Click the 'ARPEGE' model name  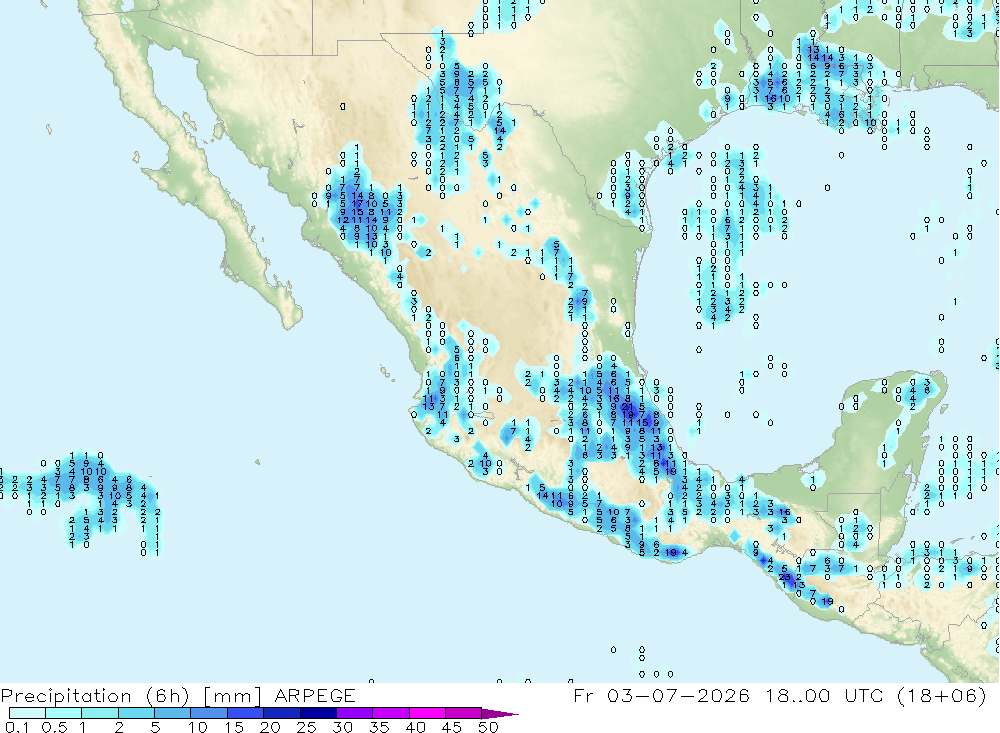315,695
